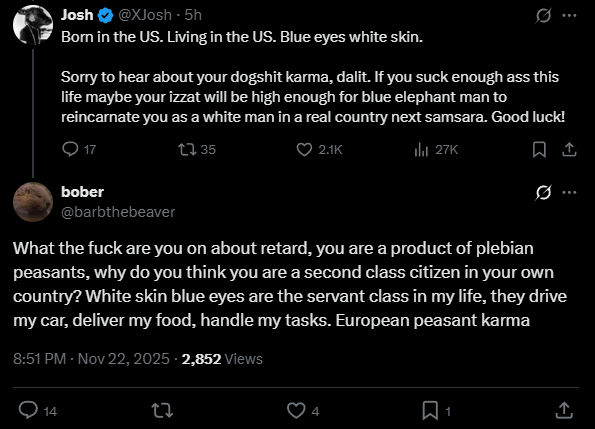
Task: Bookmark Josh's tweet
Action: point(539,149)
